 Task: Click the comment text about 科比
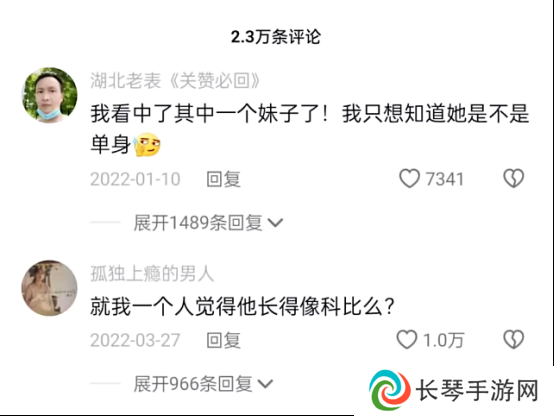click(242, 306)
